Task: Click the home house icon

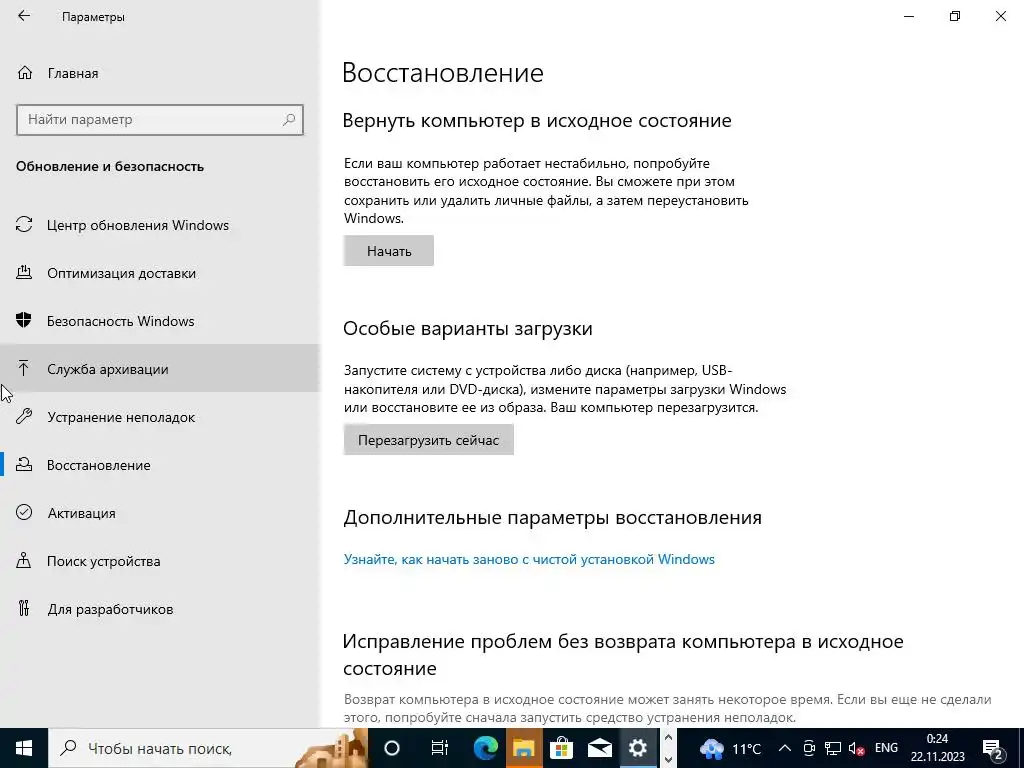Action: (x=25, y=72)
